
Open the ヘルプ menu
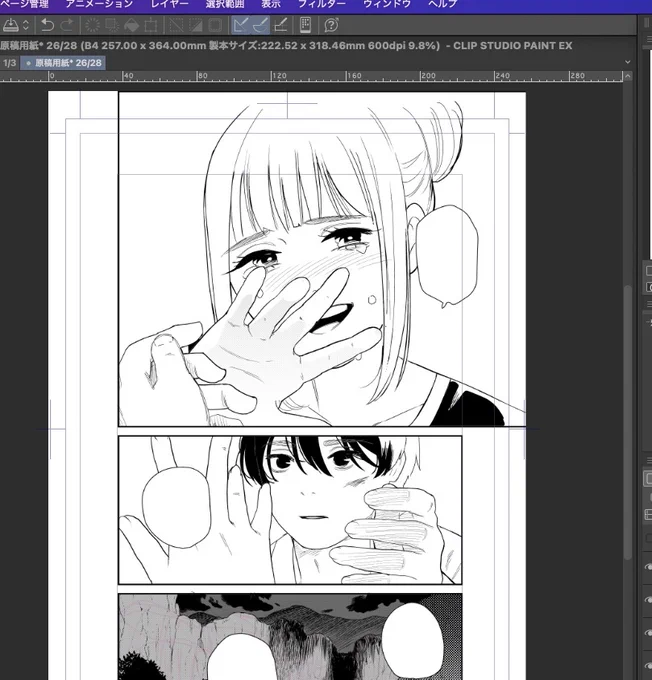tap(443, 4)
